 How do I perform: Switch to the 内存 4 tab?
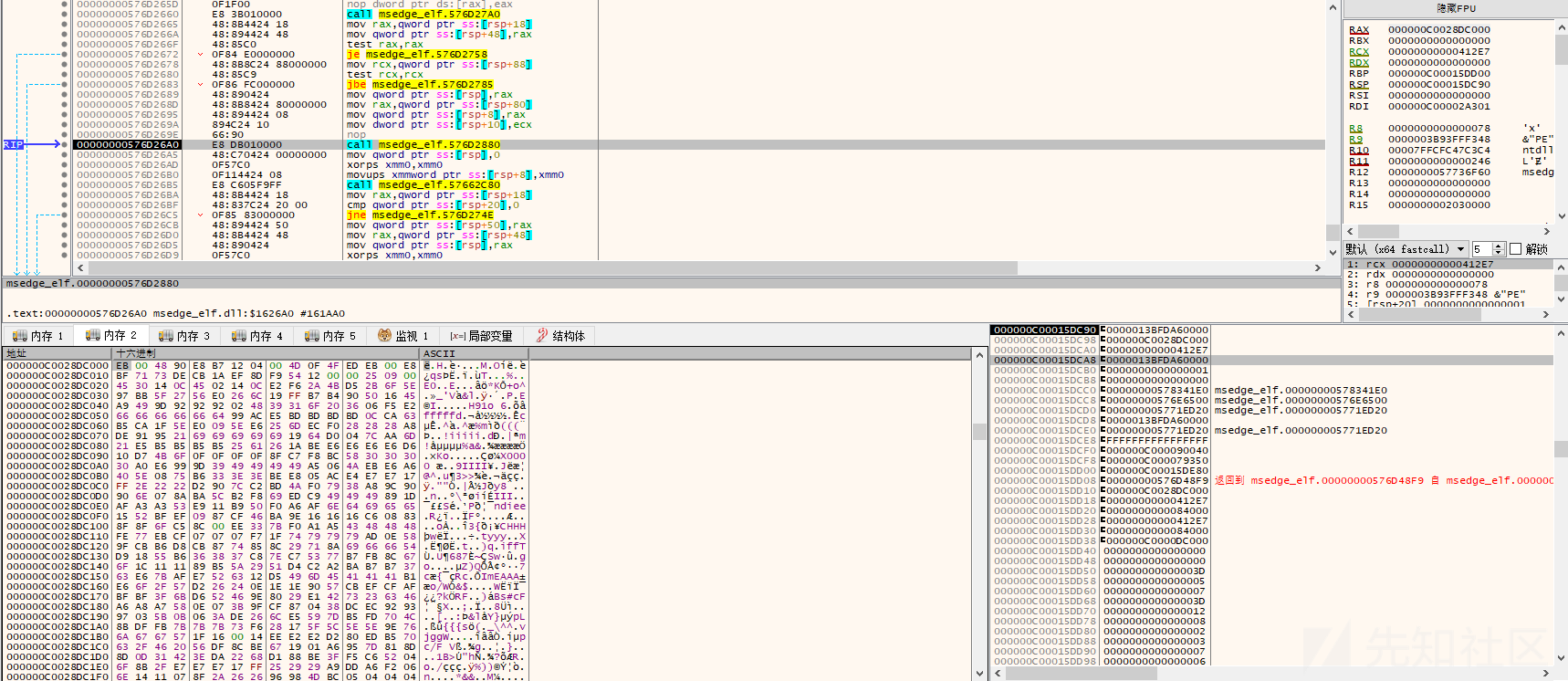257,336
